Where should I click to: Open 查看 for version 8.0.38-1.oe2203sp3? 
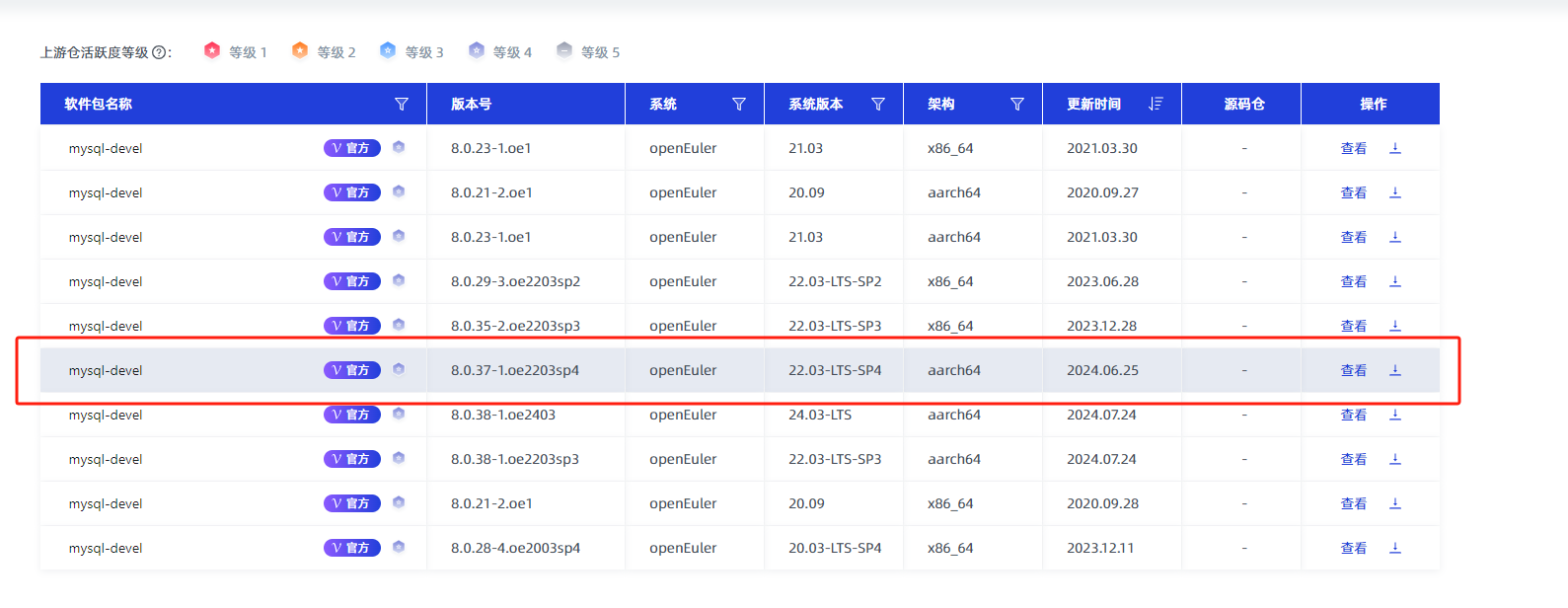[1353, 459]
